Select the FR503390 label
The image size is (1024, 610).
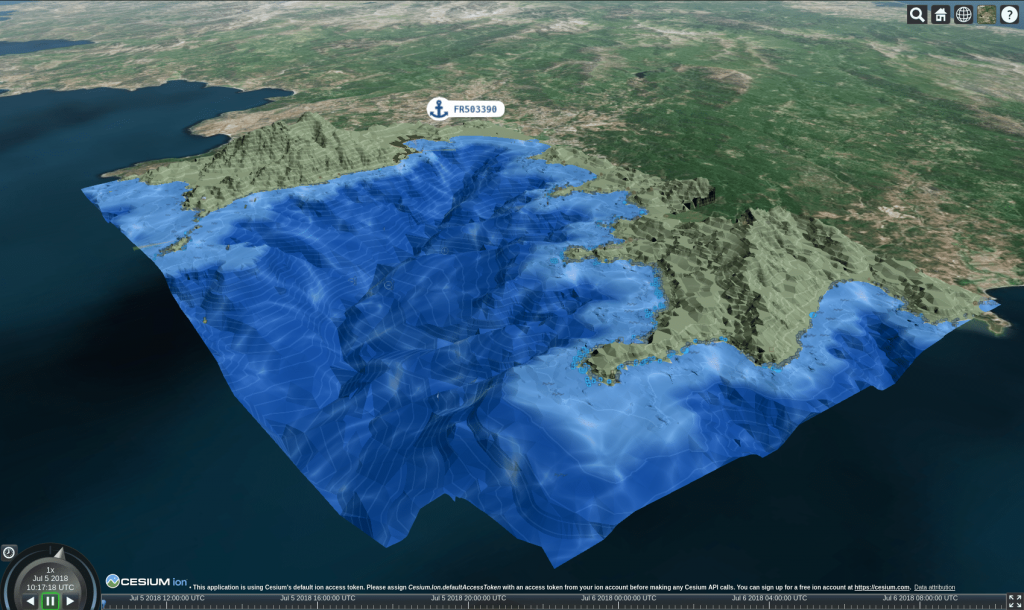tap(475, 109)
